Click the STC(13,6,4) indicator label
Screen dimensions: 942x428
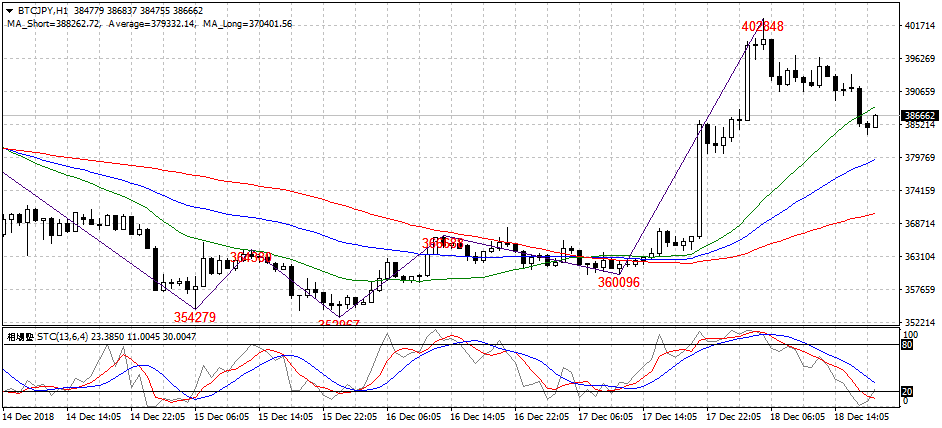tap(74, 337)
